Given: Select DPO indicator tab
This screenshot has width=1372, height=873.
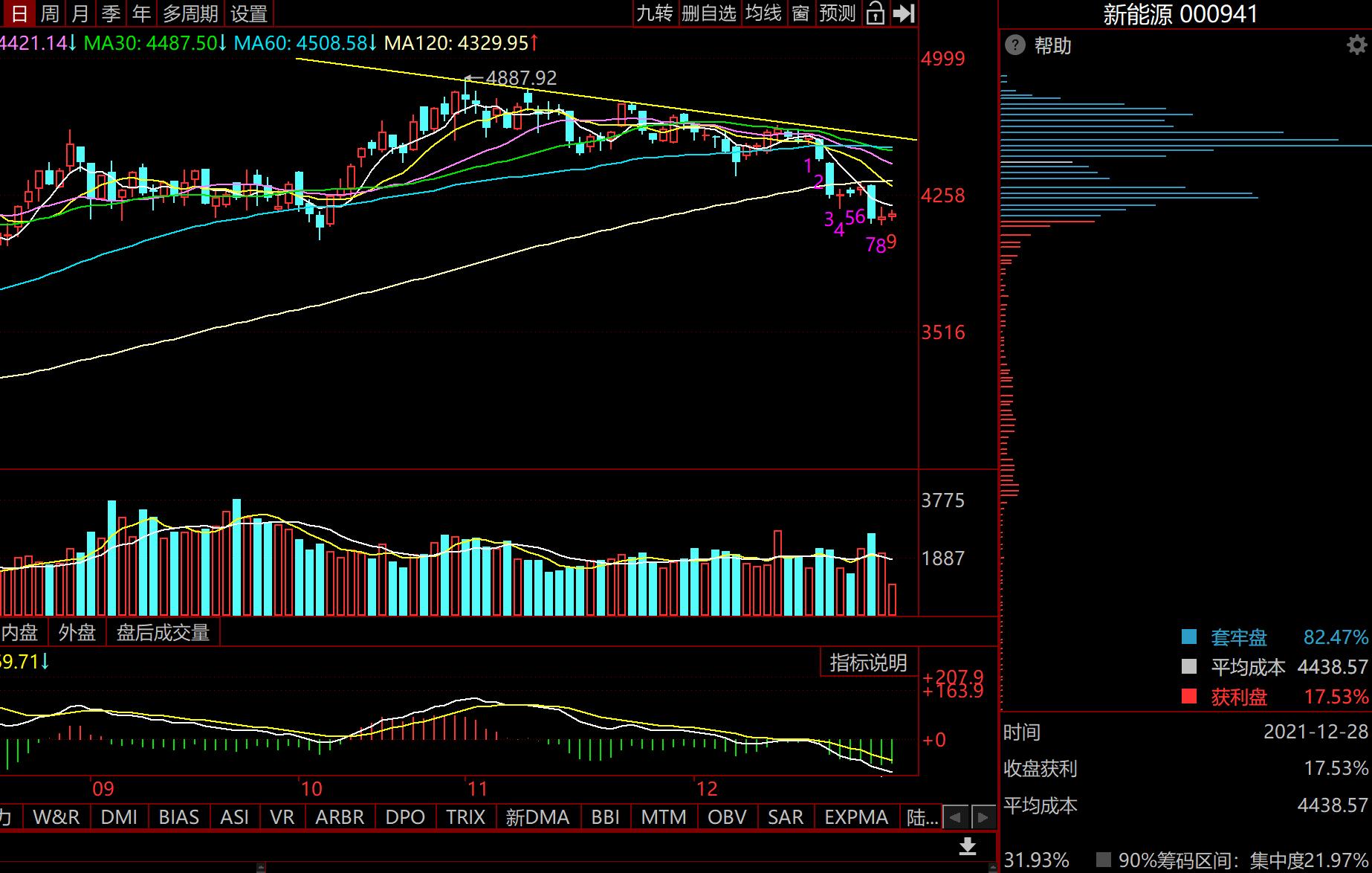Looking at the screenshot, I should coord(405,816).
